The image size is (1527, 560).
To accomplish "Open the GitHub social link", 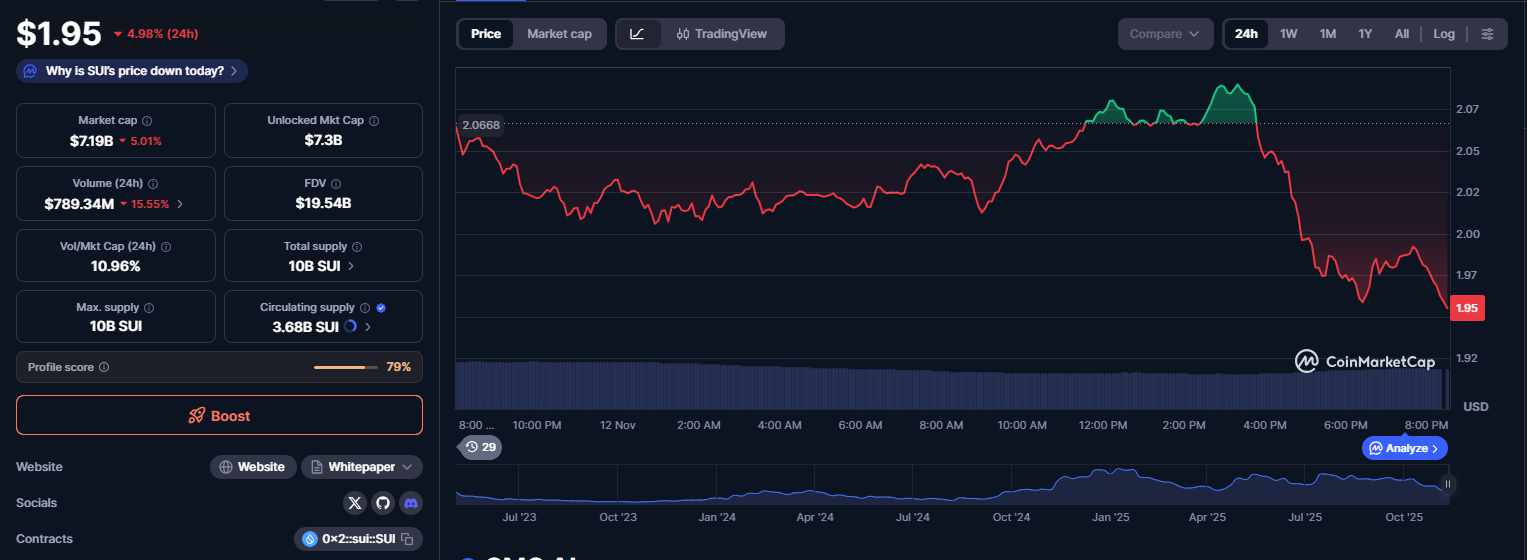I will (383, 503).
